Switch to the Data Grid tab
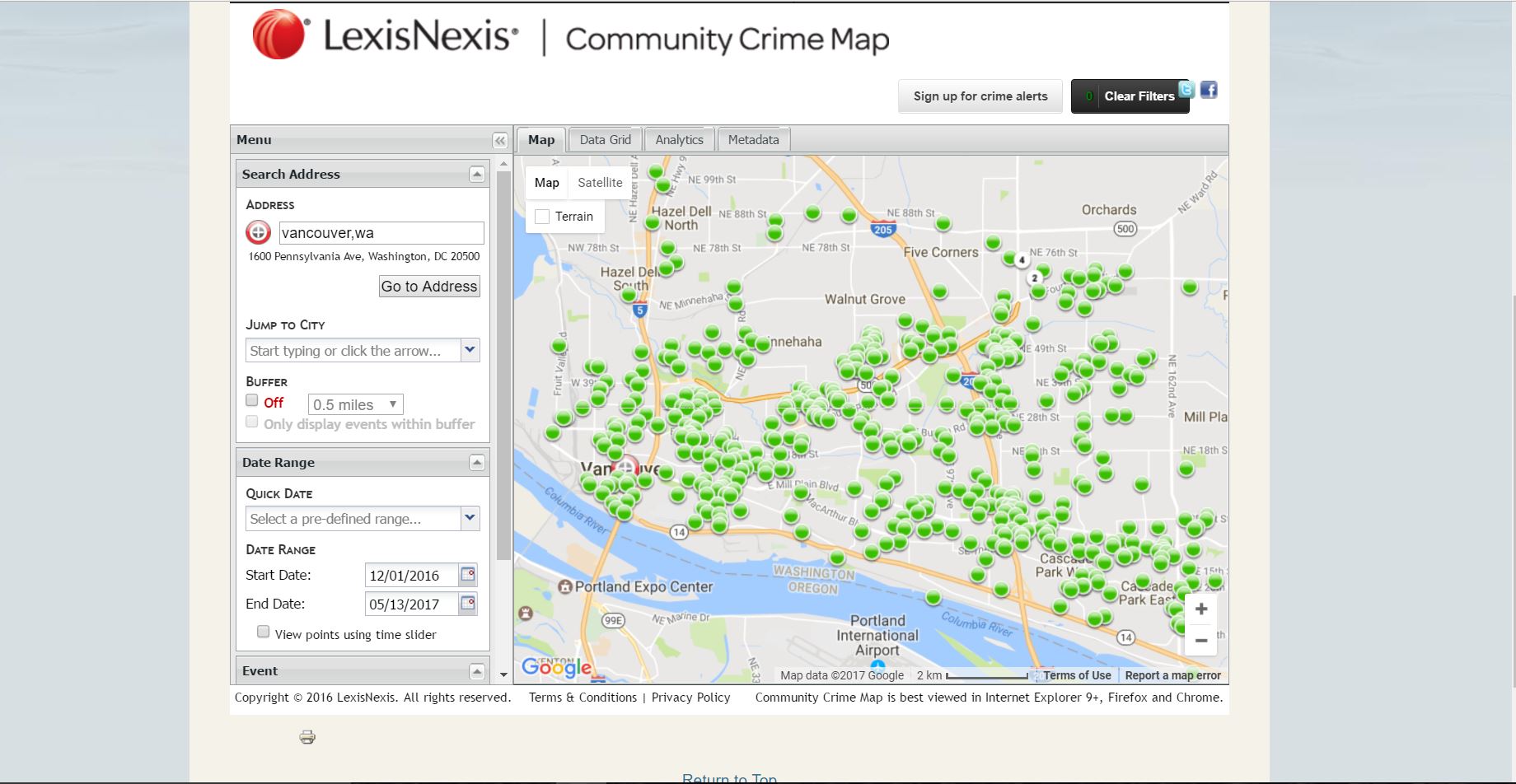 [605, 139]
